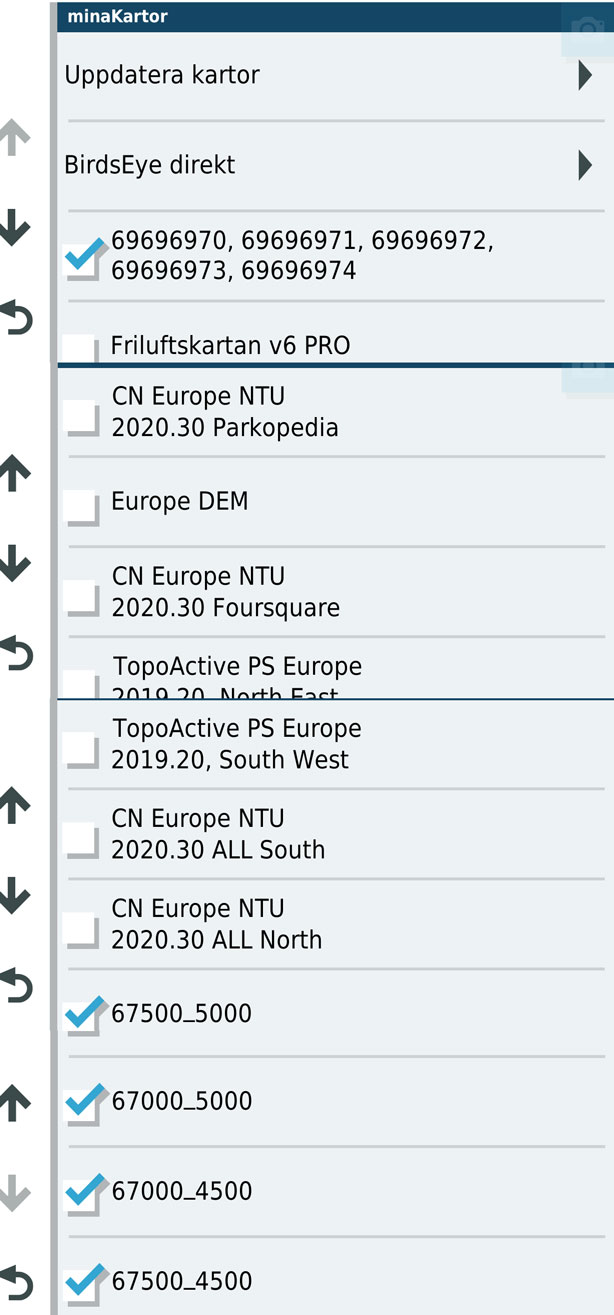Tap the CN Europe NTU ALL North label

click(x=217, y=924)
